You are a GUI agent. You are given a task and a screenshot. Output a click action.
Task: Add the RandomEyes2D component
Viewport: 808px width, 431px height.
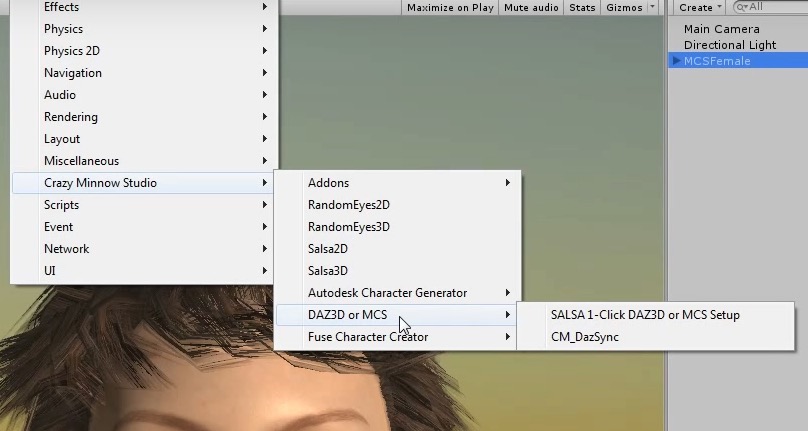tap(397, 205)
